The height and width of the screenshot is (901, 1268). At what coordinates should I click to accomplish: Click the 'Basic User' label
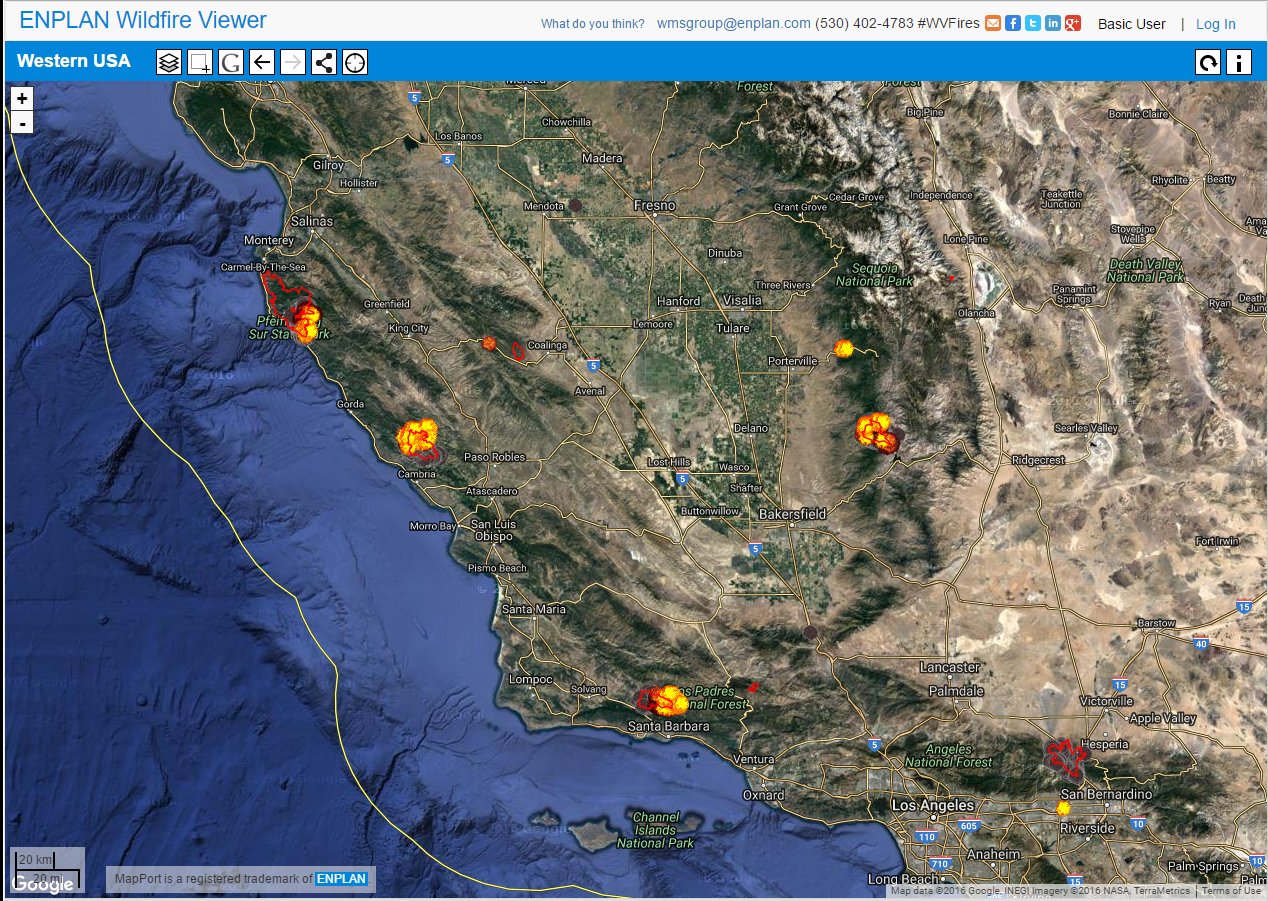[1132, 24]
